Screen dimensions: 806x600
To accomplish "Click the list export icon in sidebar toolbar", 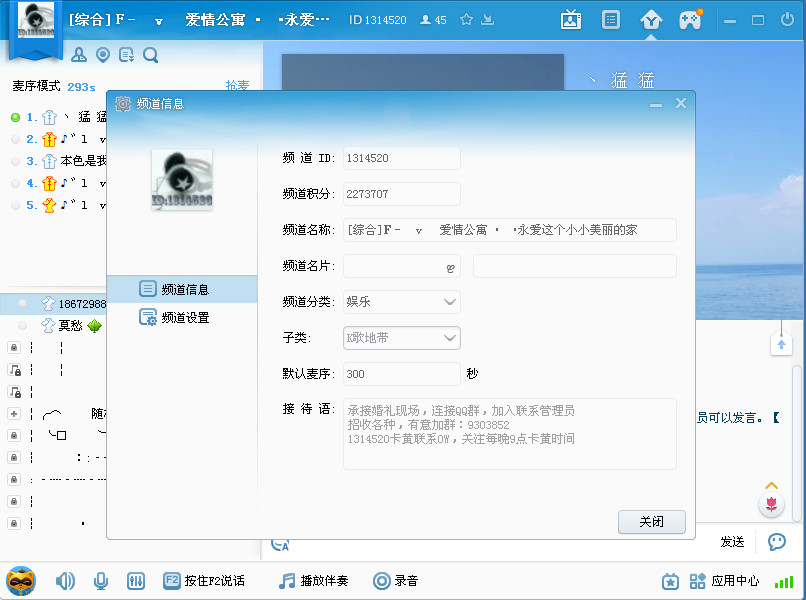I will pyautogui.click(x=126, y=54).
